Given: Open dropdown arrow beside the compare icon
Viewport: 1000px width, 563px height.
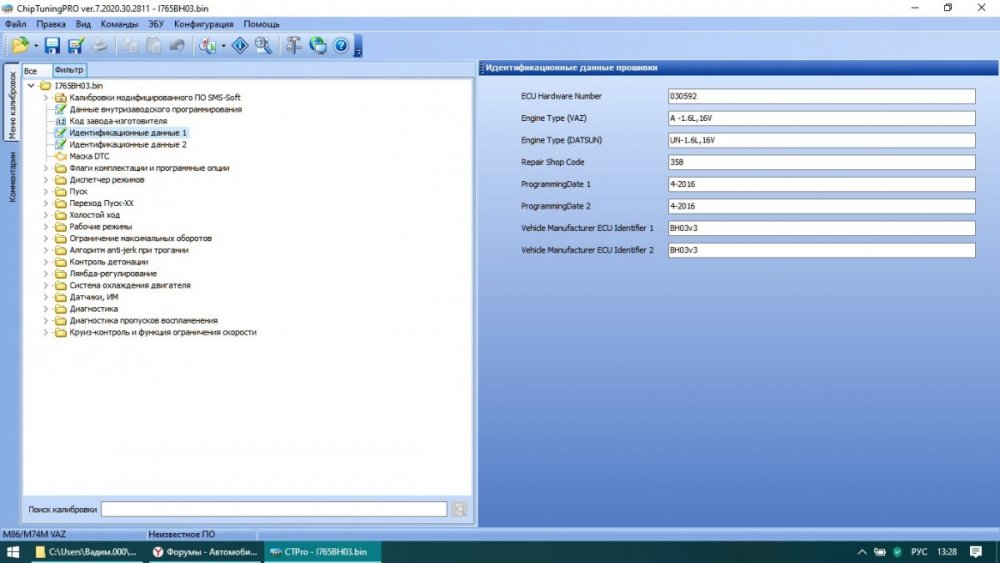Looking at the screenshot, I should tap(223, 46).
